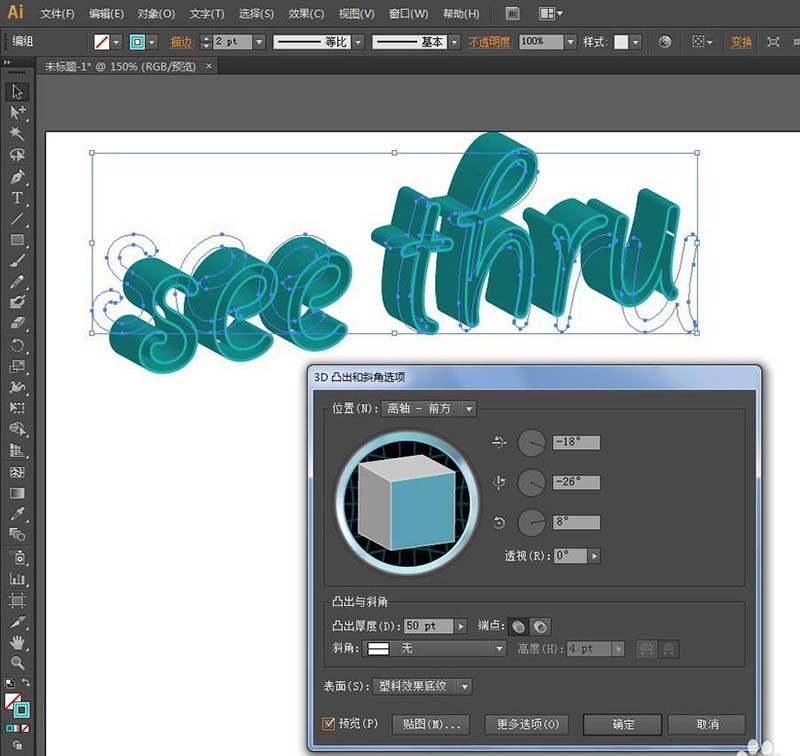Select the Column Graph tool
This screenshot has height=756, width=800.
coord(17,578)
